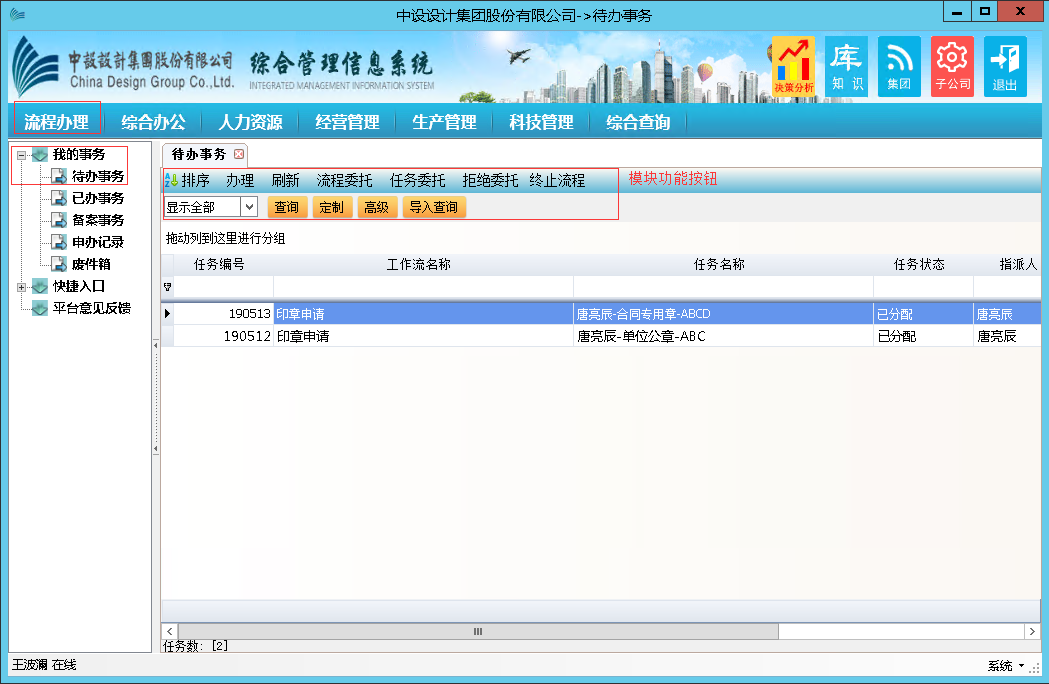The width and height of the screenshot is (1049, 684).
Task: Click the 拒绝委托 toolbar button
Action: tap(490, 181)
